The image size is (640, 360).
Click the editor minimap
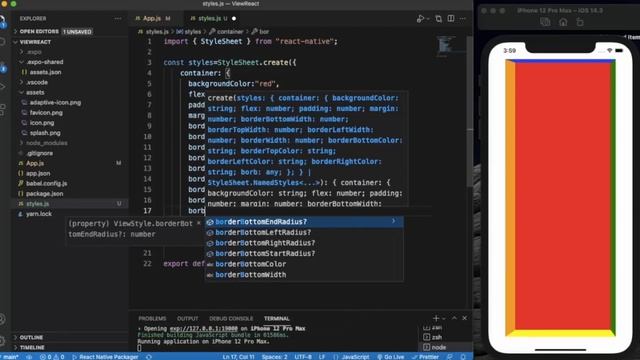coord(446,45)
